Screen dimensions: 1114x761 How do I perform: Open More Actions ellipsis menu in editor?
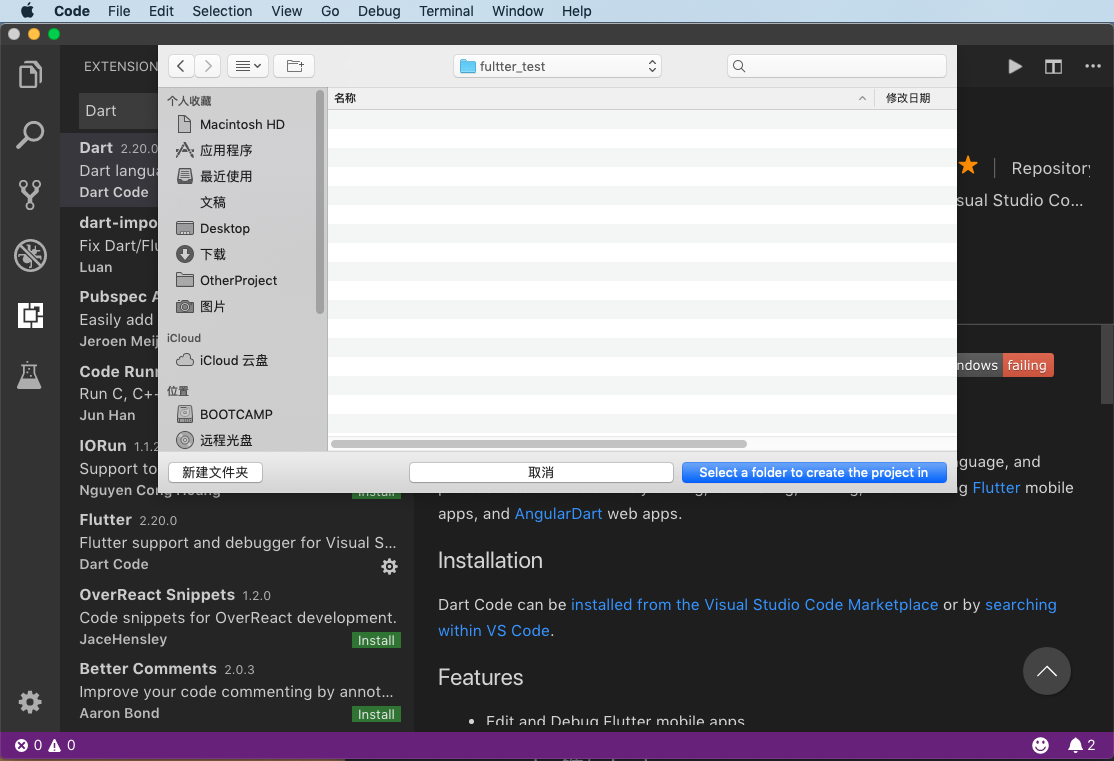[x=1093, y=66]
